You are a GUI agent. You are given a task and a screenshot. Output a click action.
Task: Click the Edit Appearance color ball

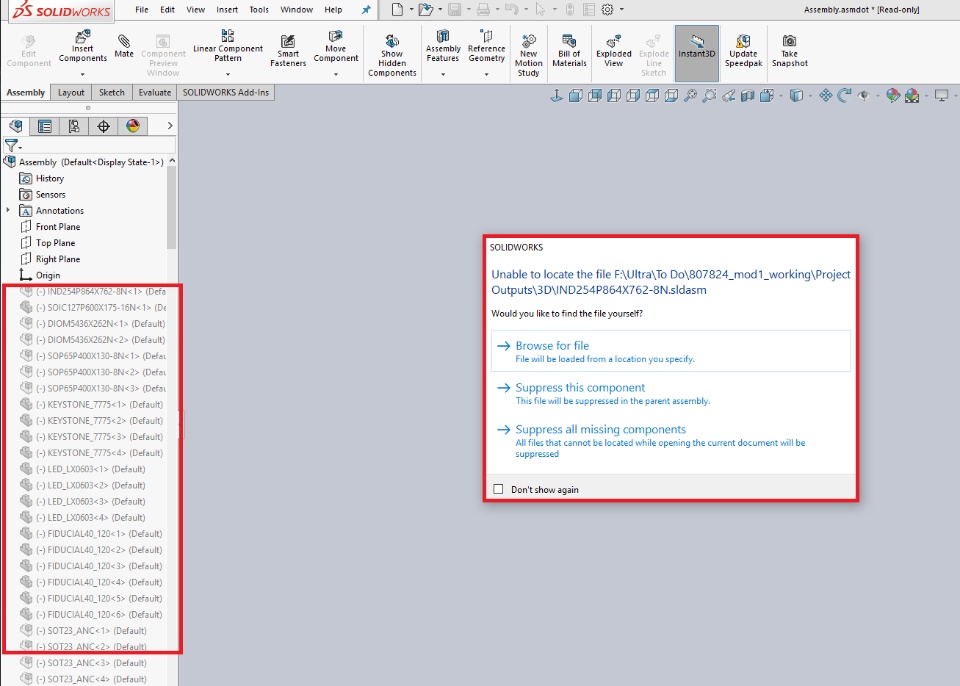point(893,96)
